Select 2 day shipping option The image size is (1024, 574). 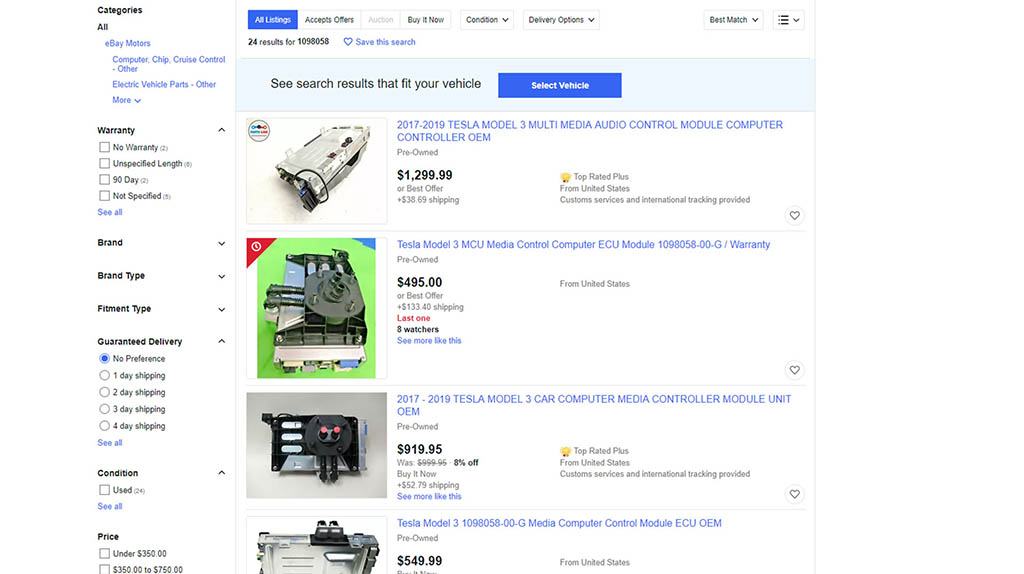coord(104,392)
